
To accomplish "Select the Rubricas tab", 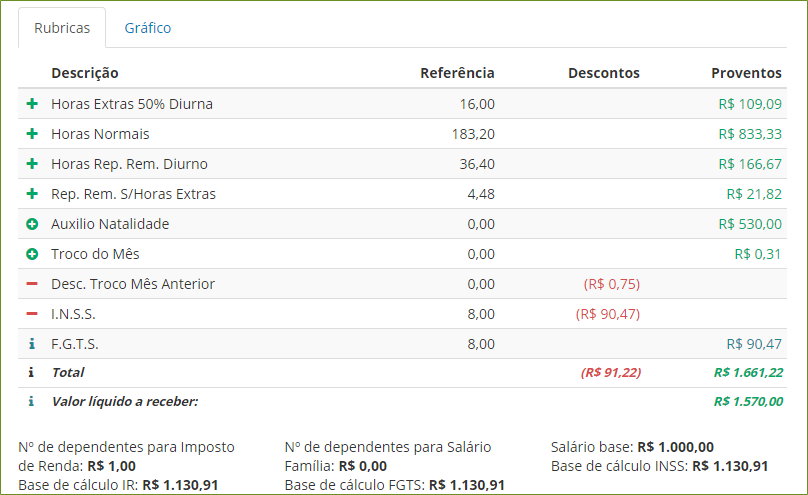I will pyautogui.click(x=62, y=28).
